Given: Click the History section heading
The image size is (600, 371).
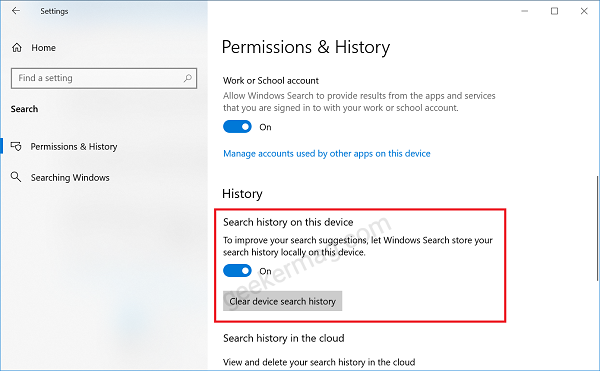Looking at the screenshot, I should (x=242, y=194).
